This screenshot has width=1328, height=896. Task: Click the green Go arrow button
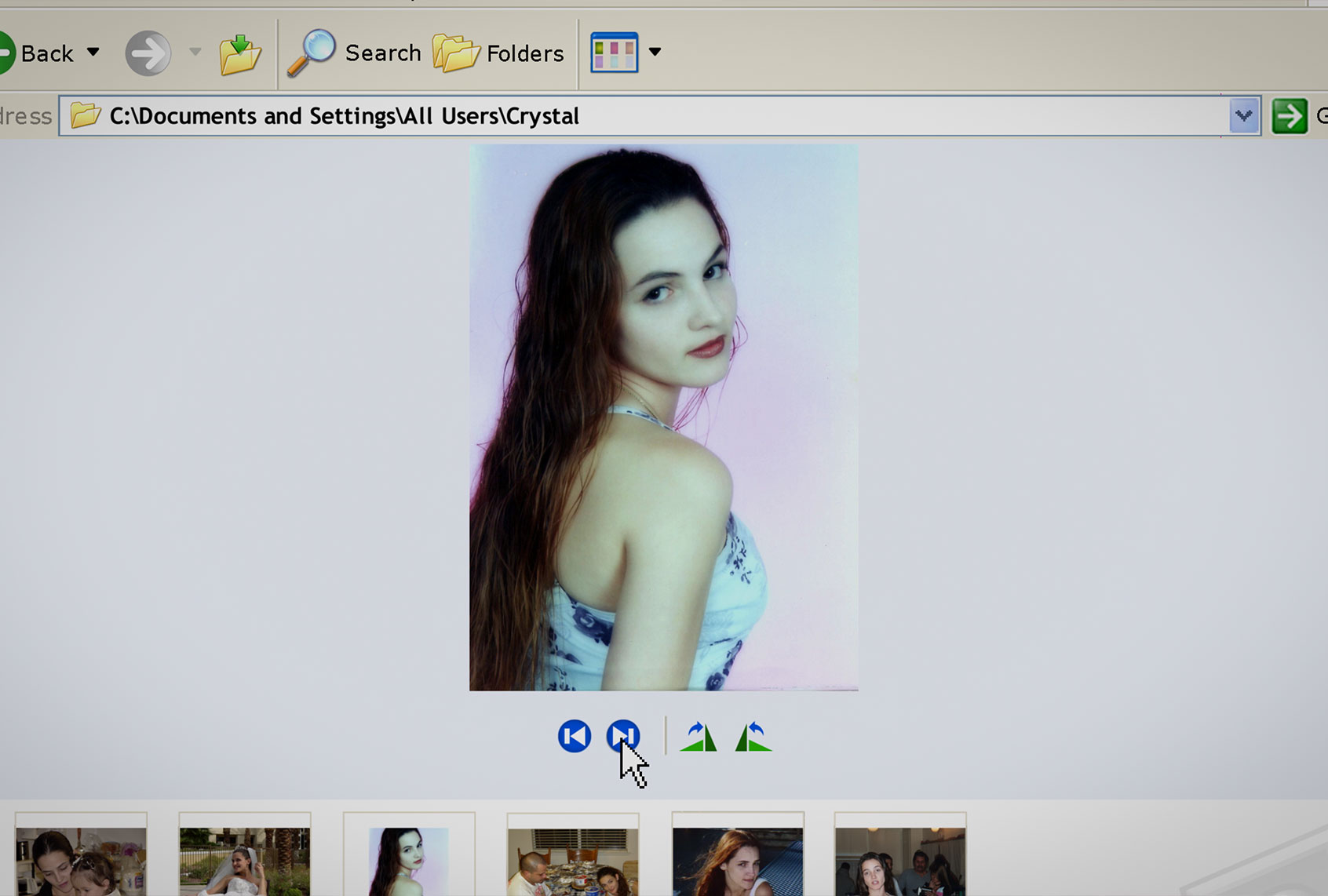(x=1290, y=116)
